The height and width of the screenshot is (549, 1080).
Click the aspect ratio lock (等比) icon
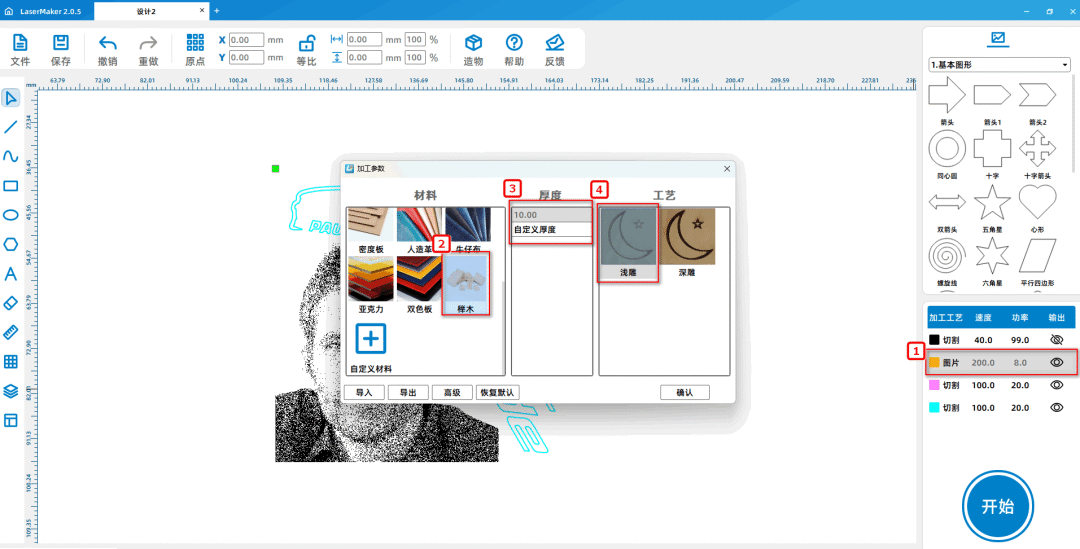pos(307,43)
